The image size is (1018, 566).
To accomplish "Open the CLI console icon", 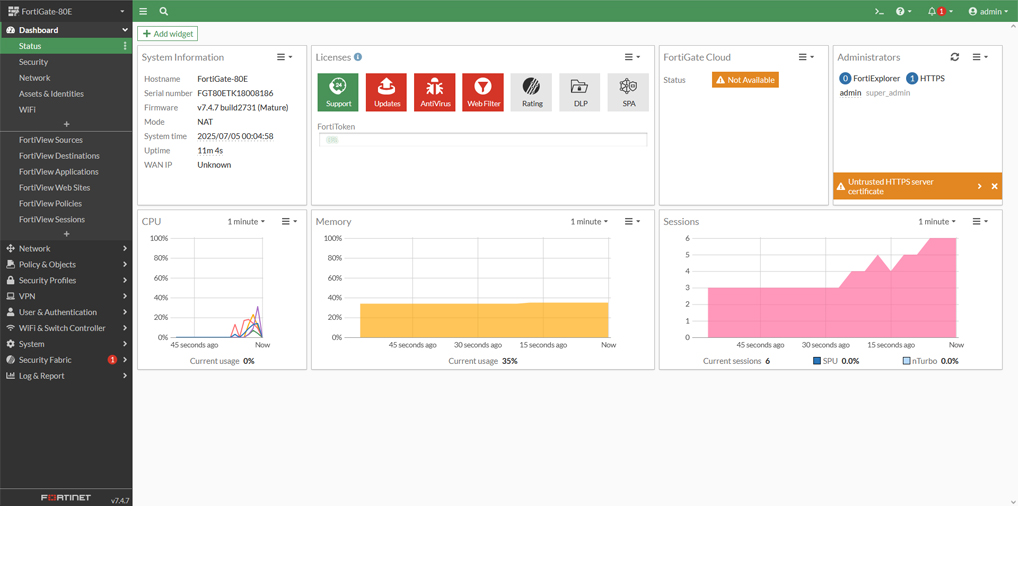I will click(879, 11).
